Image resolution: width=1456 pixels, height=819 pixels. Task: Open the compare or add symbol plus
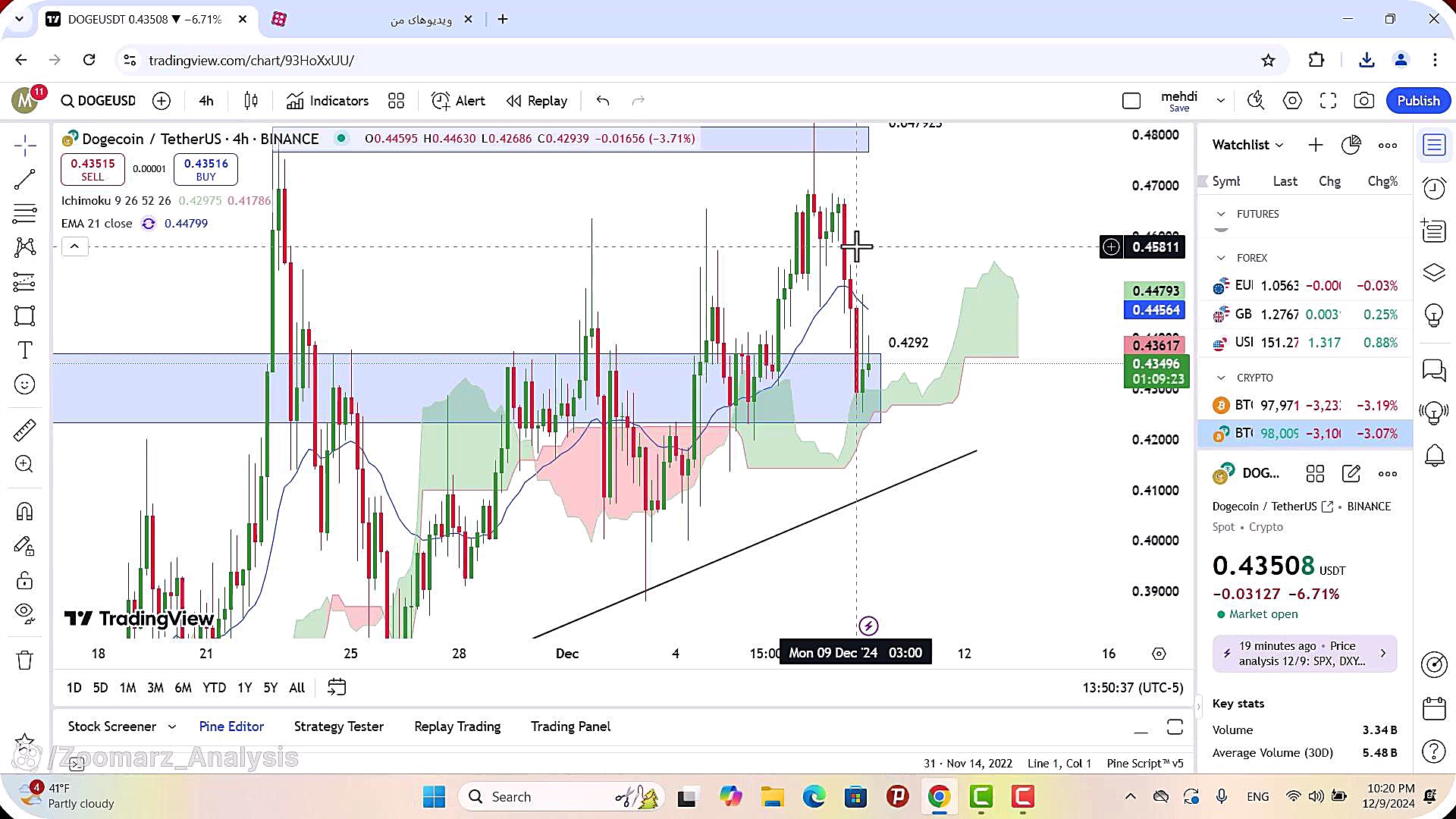[162, 101]
